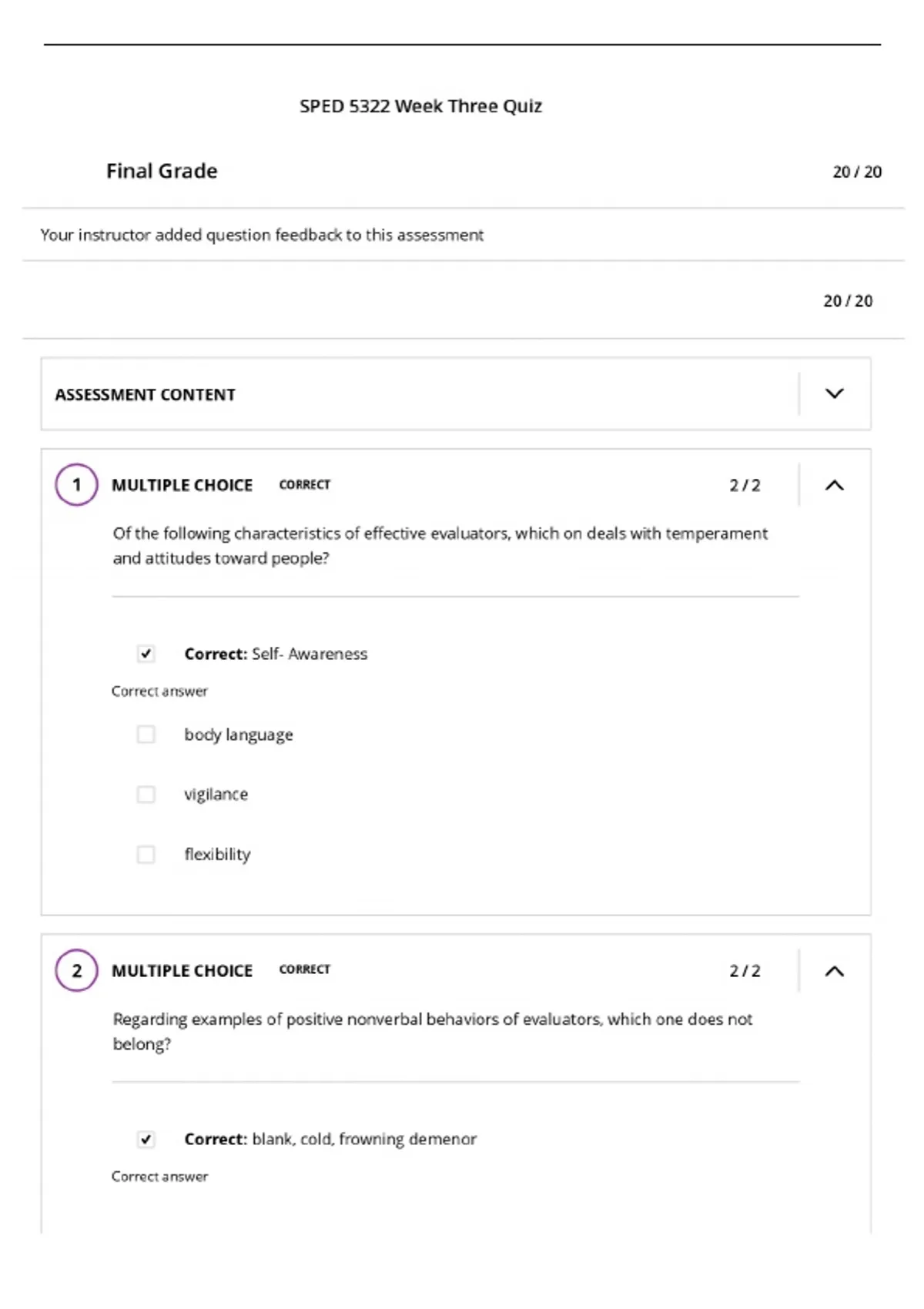Click the CORRECT badge on question 1
This screenshot has height=1309, width=924.
304,484
